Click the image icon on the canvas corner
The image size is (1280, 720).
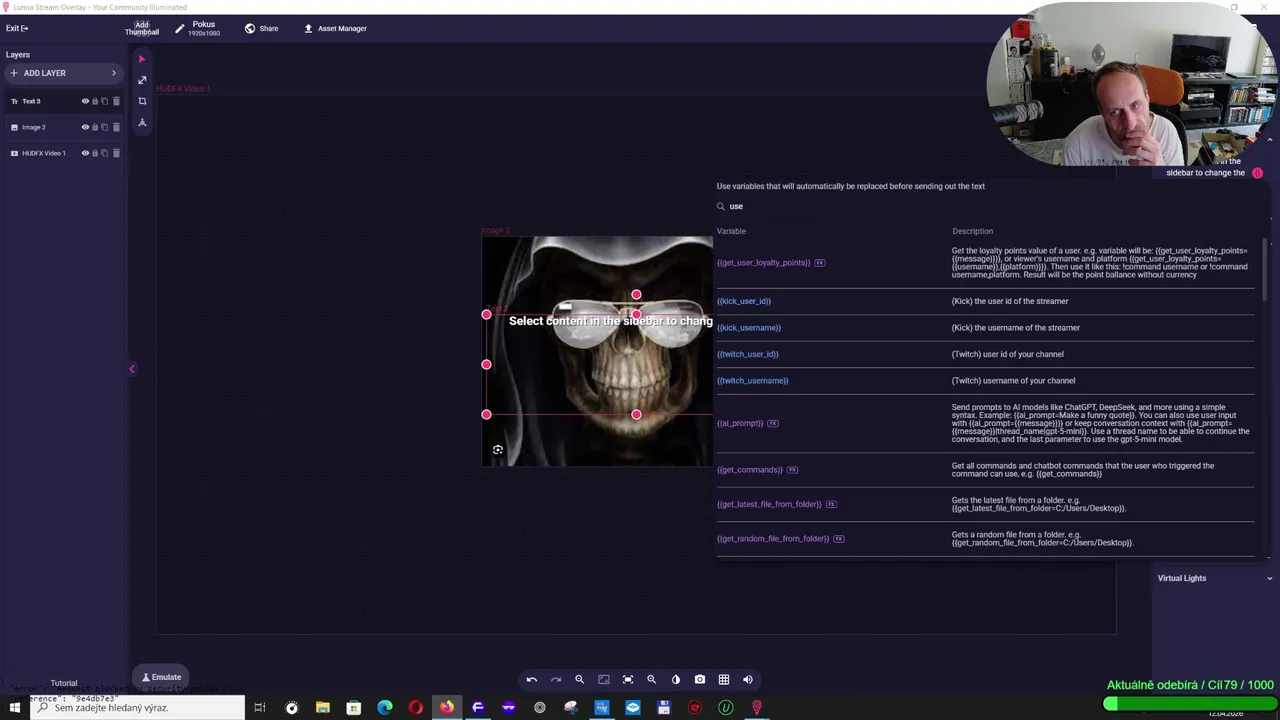[x=497, y=450]
